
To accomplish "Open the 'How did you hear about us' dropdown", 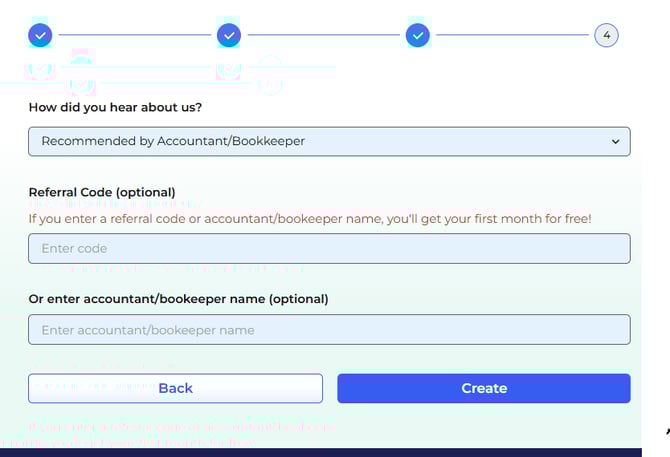I will tap(329, 141).
